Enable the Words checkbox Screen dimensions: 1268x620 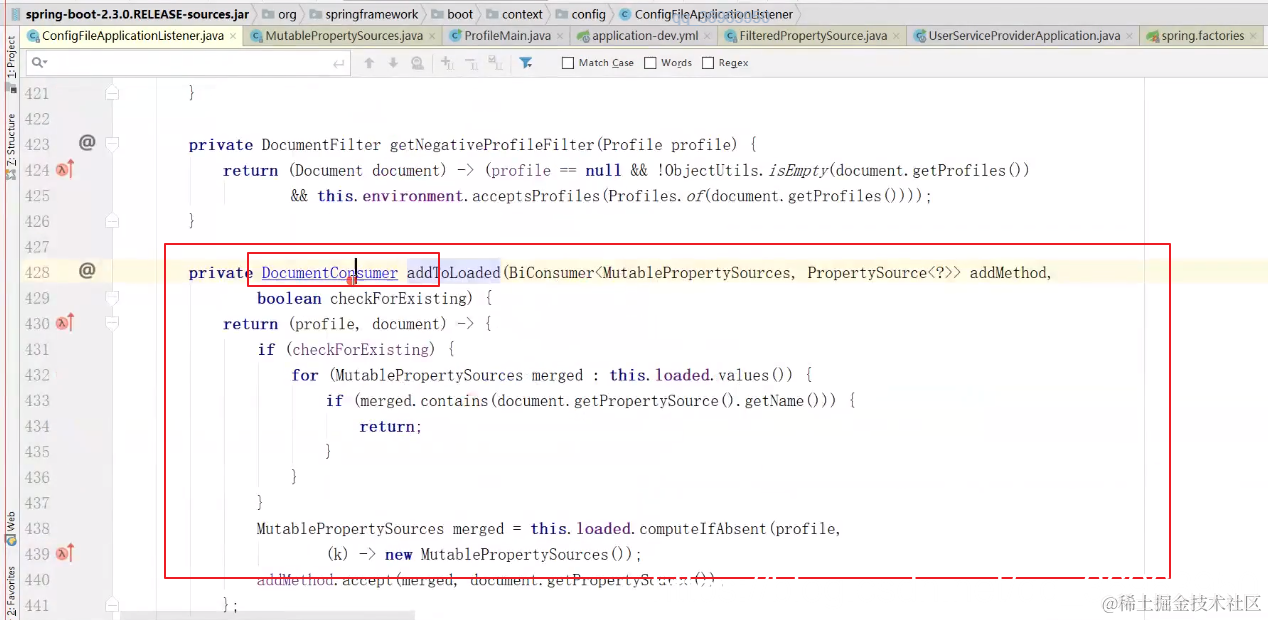(x=650, y=63)
